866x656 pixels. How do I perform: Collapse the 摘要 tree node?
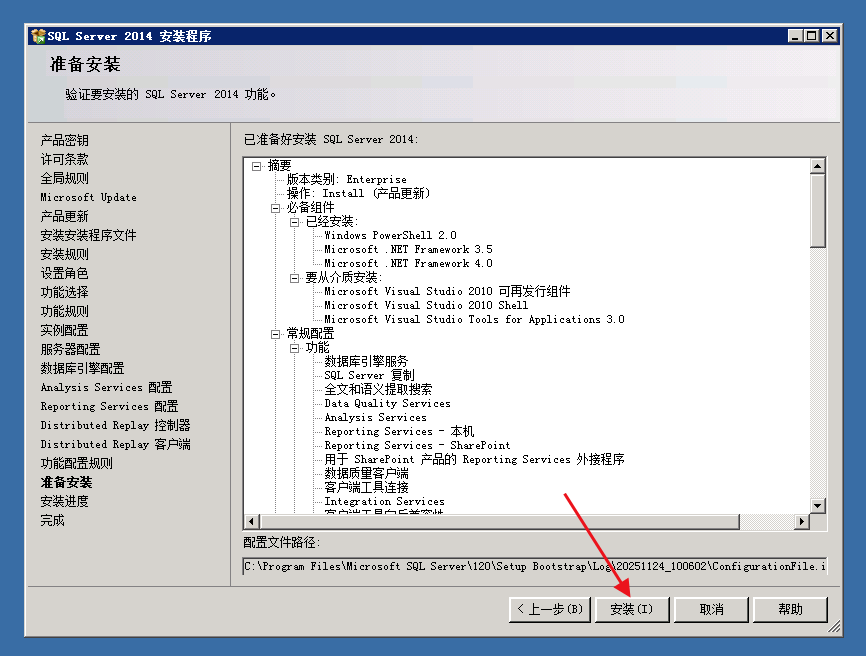point(257,166)
